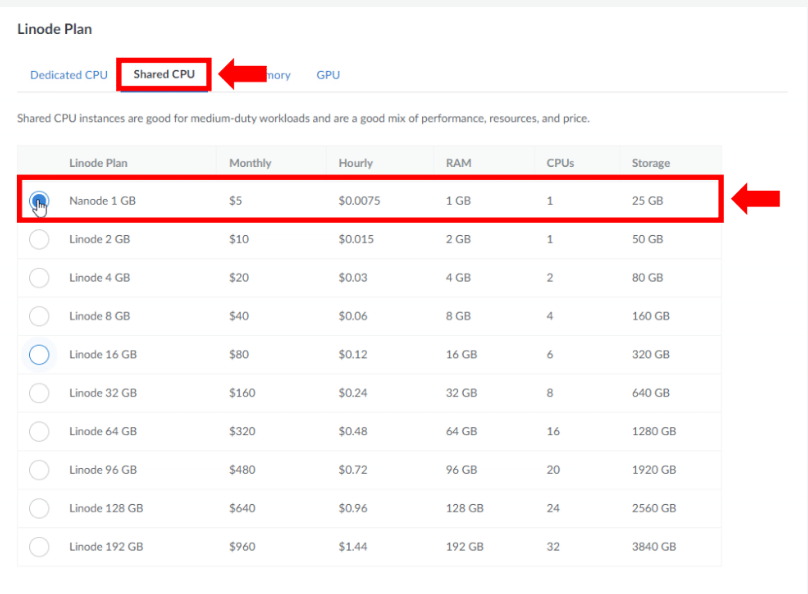This screenshot has height=594, width=808.
Task: Click the 'Linode 32 GB' plan name
Action: pyautogui.click(x=103, y=393)
